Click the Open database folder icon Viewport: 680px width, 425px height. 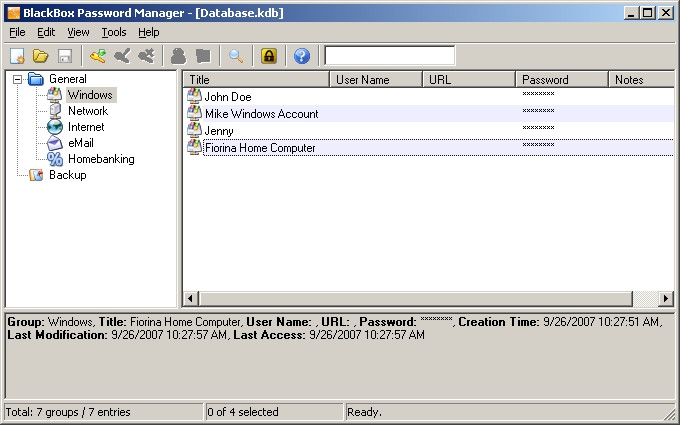[x=41, y=56]
